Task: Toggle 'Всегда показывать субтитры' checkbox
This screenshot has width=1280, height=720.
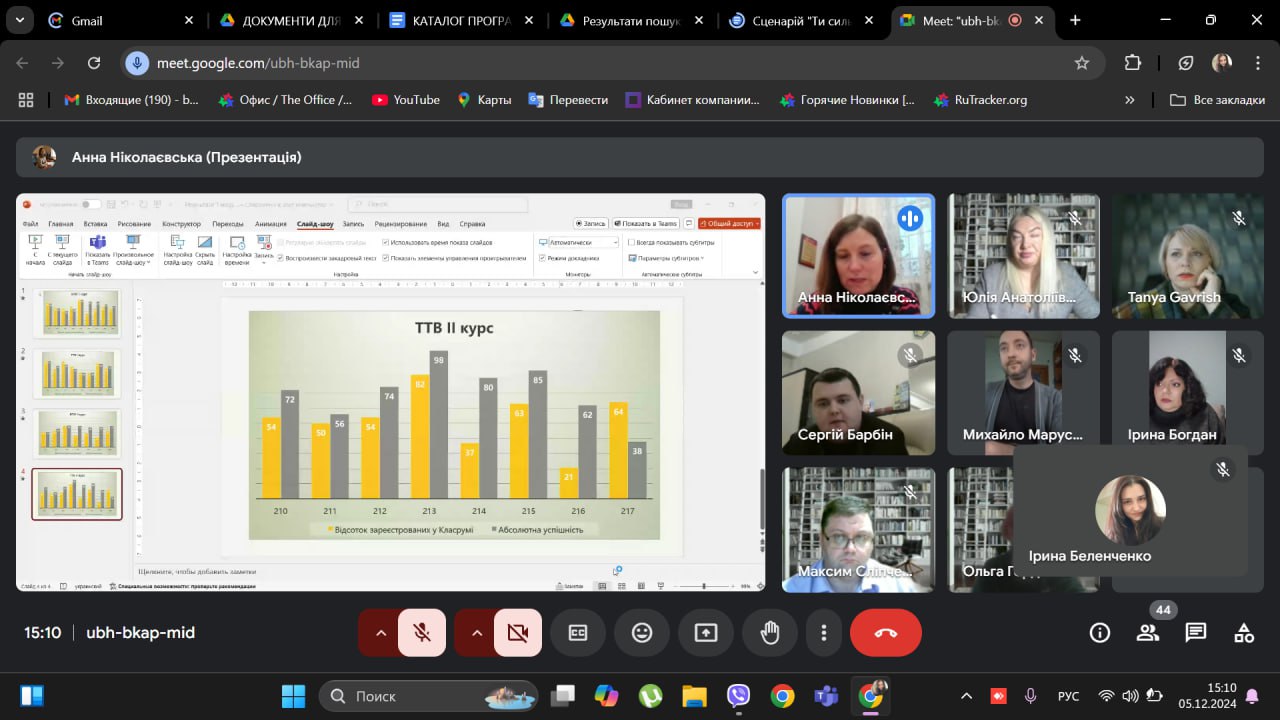Action: click(x=631, y=243)
